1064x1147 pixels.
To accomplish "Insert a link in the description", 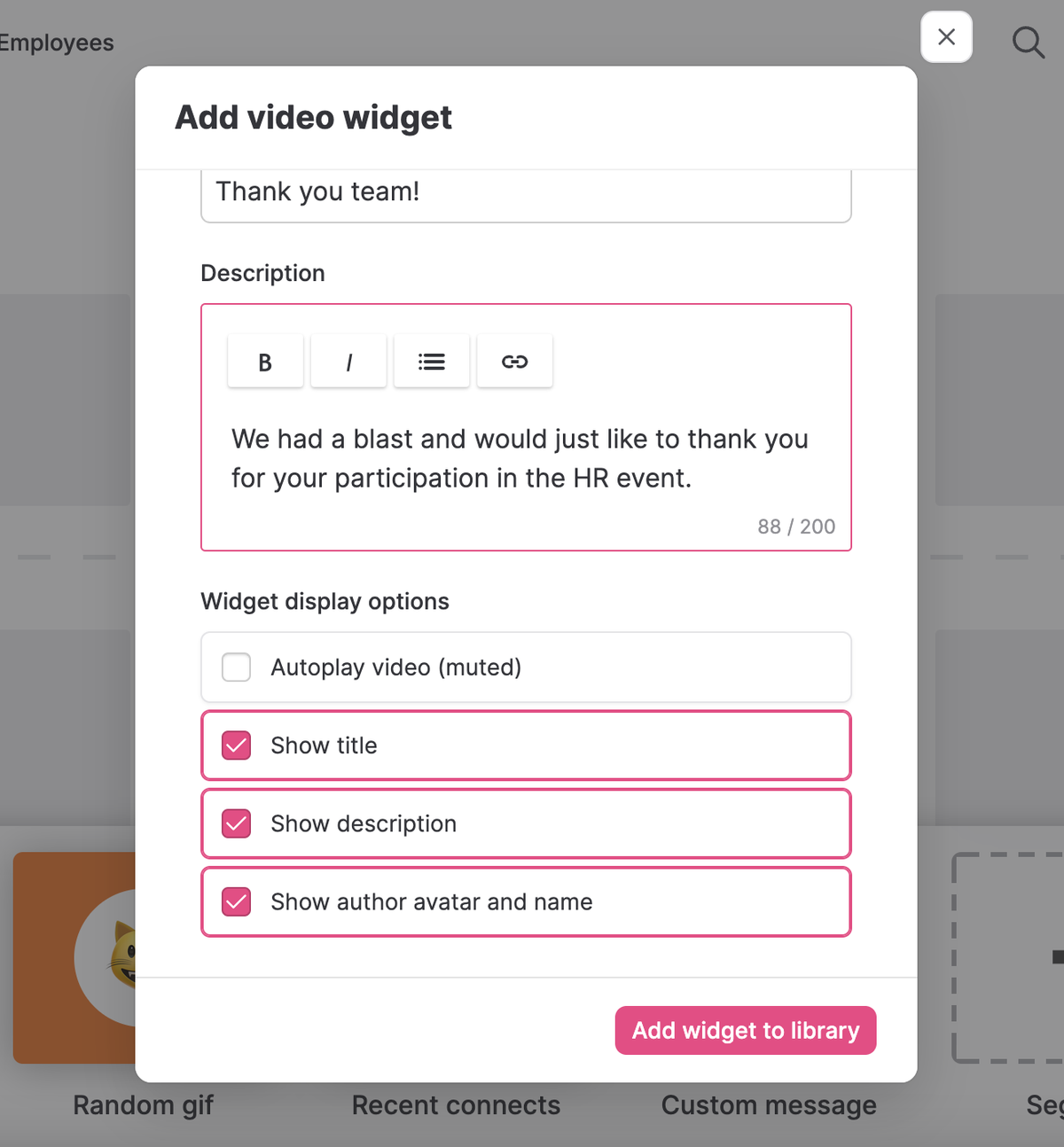I will tap(515, 362).
